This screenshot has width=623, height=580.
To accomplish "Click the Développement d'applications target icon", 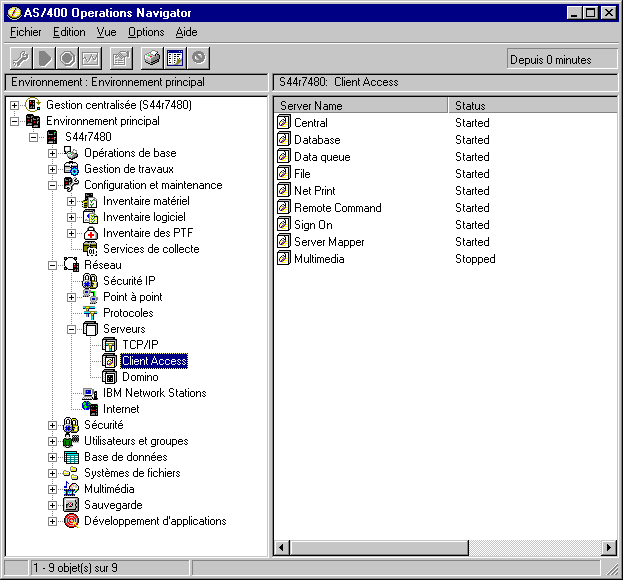I will tap(71, 521).
